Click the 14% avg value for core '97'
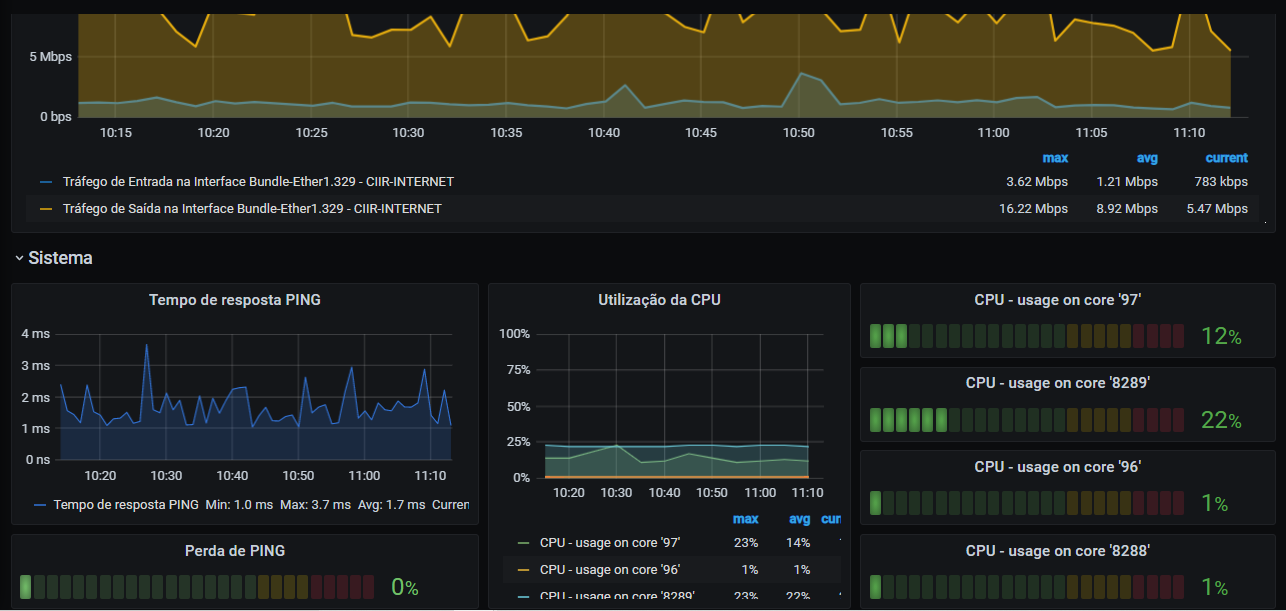1286x611 pixels. 797,543
